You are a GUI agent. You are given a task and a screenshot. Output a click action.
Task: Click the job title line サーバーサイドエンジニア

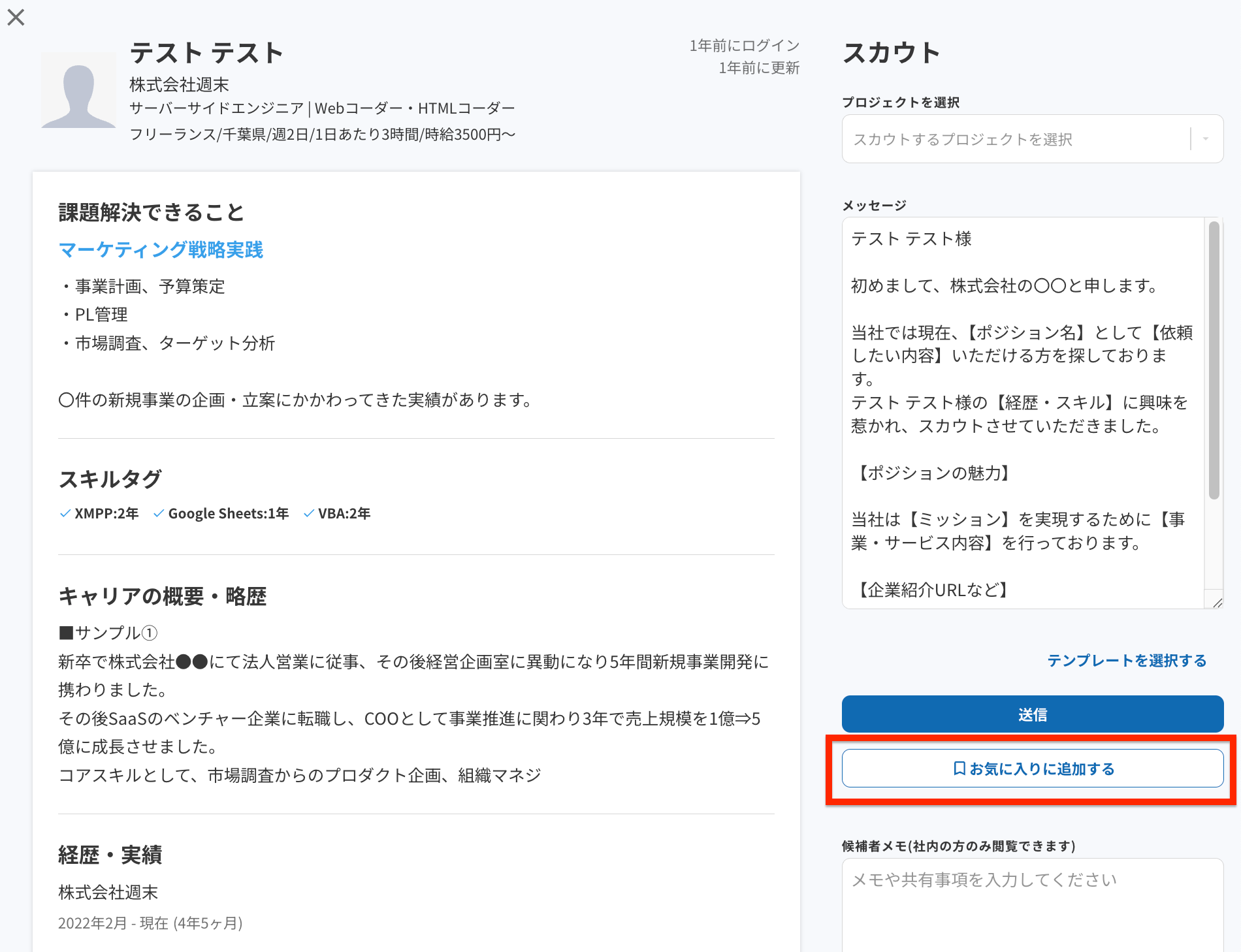coord(323,108)
